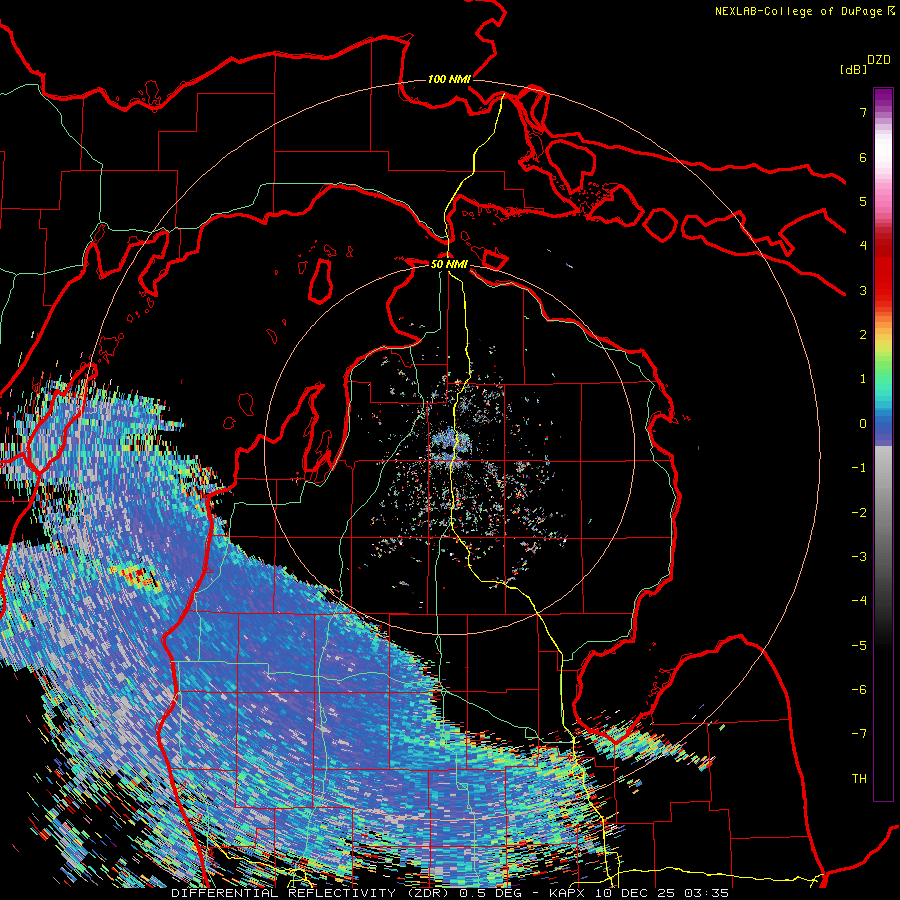
Task: Click the [dB] unit label
Action: 853,70
